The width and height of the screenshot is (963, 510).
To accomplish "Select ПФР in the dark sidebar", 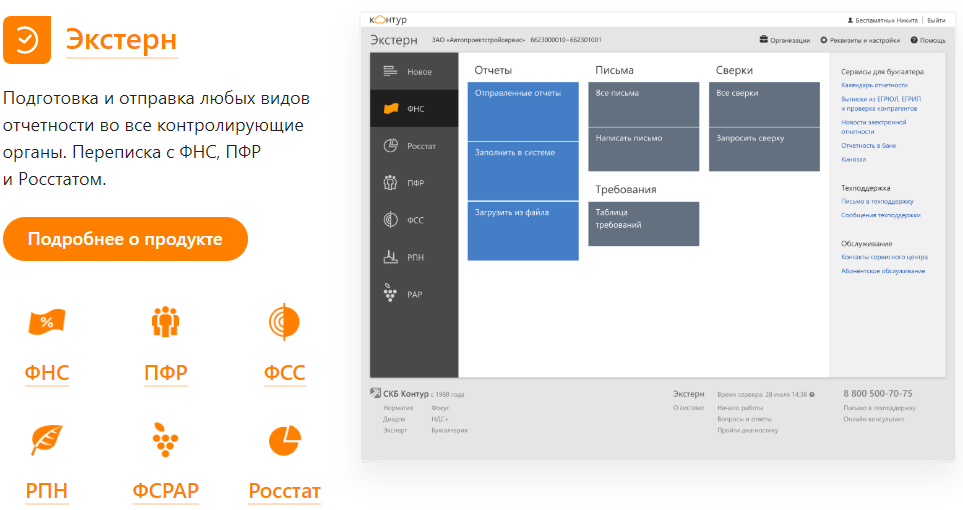I will pos(414,183).
